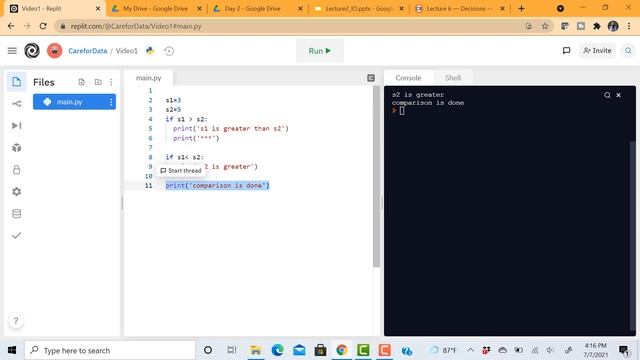Click the Video1 repl name
640x360 pixels.
[127, 51]
